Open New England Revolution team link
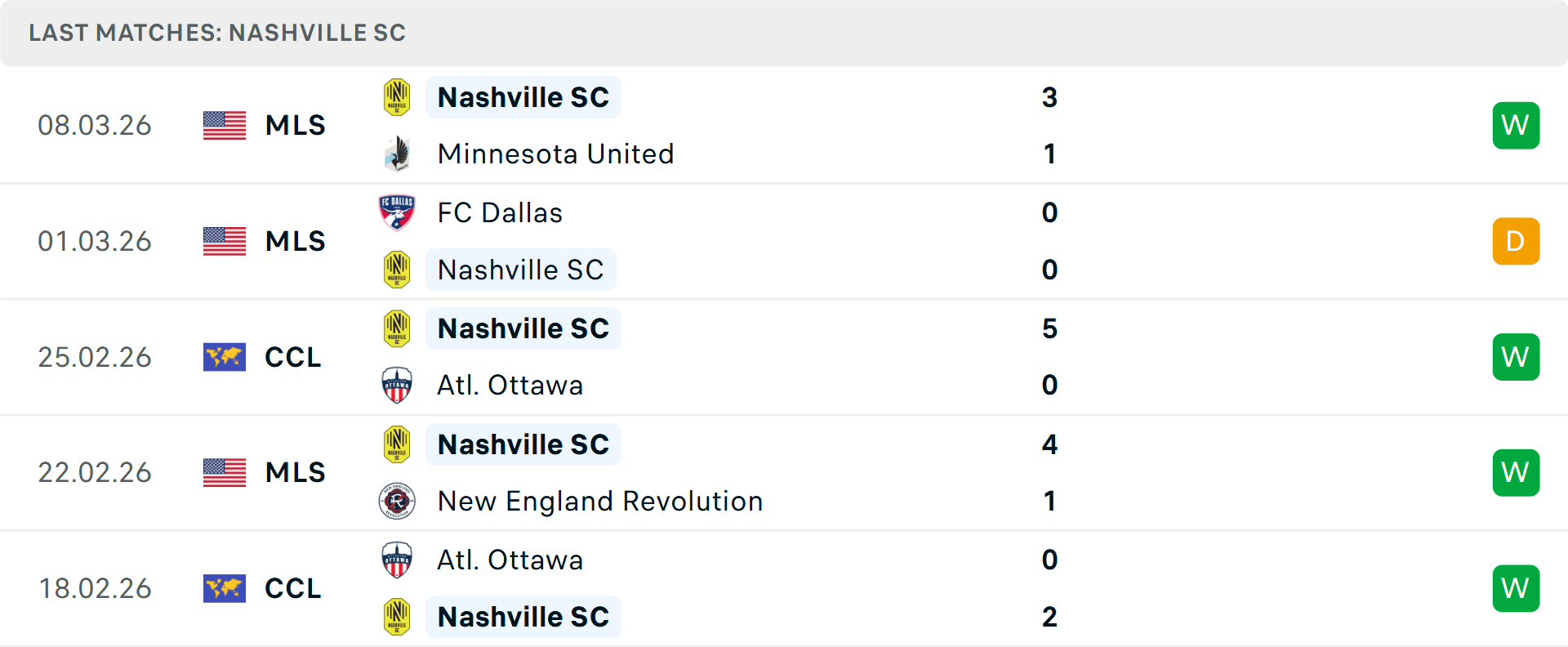This screenshot has height=647, width=1568. coord(600,501)
